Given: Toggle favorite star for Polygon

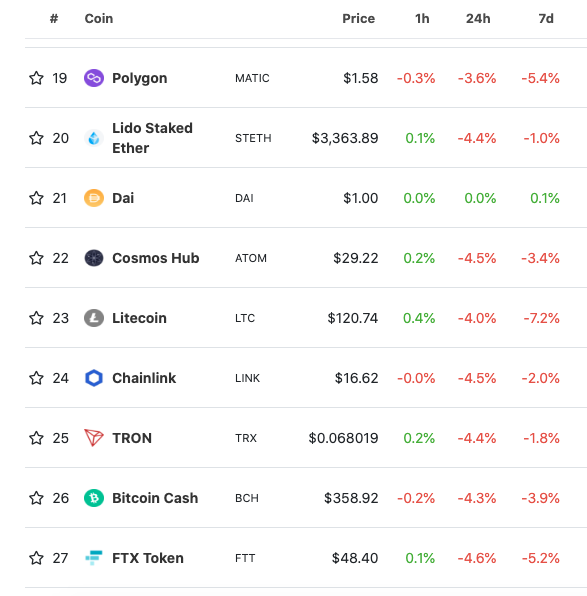Looking at the screenshot, I should click(36, 78).
